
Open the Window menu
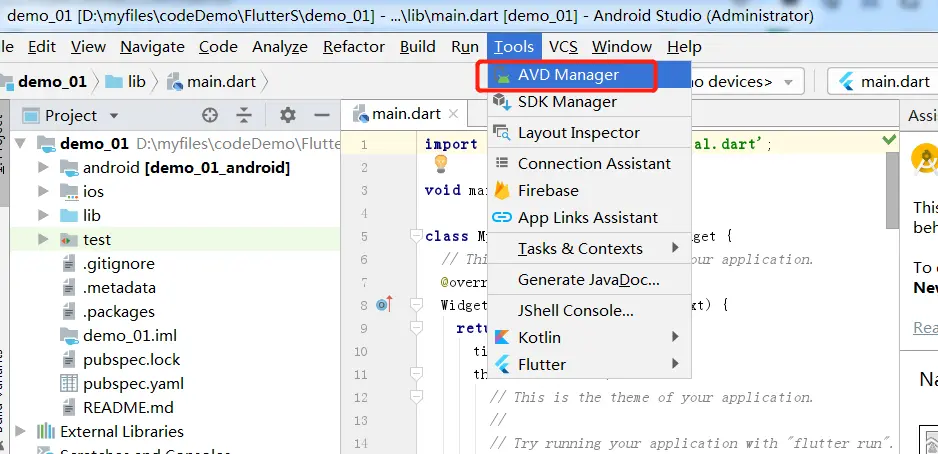click(622, 47)
